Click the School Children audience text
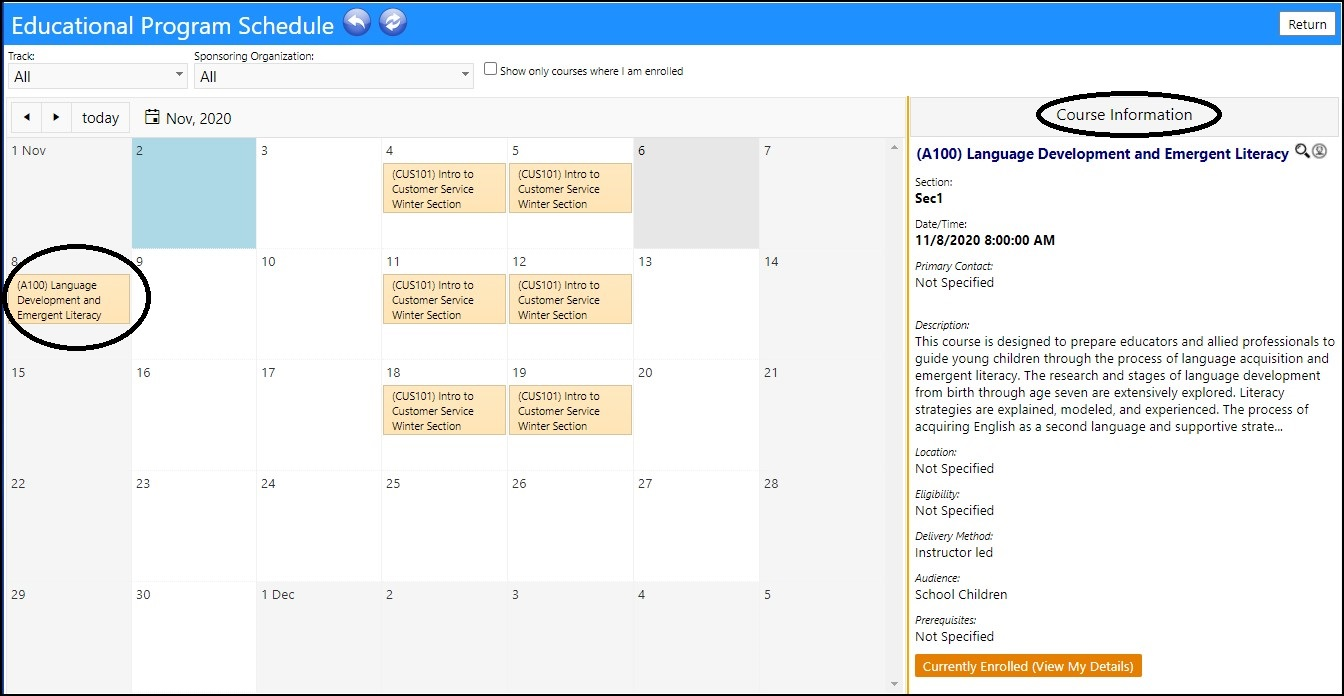Screen dimensions: 1344x696 (x=961, y=594)
